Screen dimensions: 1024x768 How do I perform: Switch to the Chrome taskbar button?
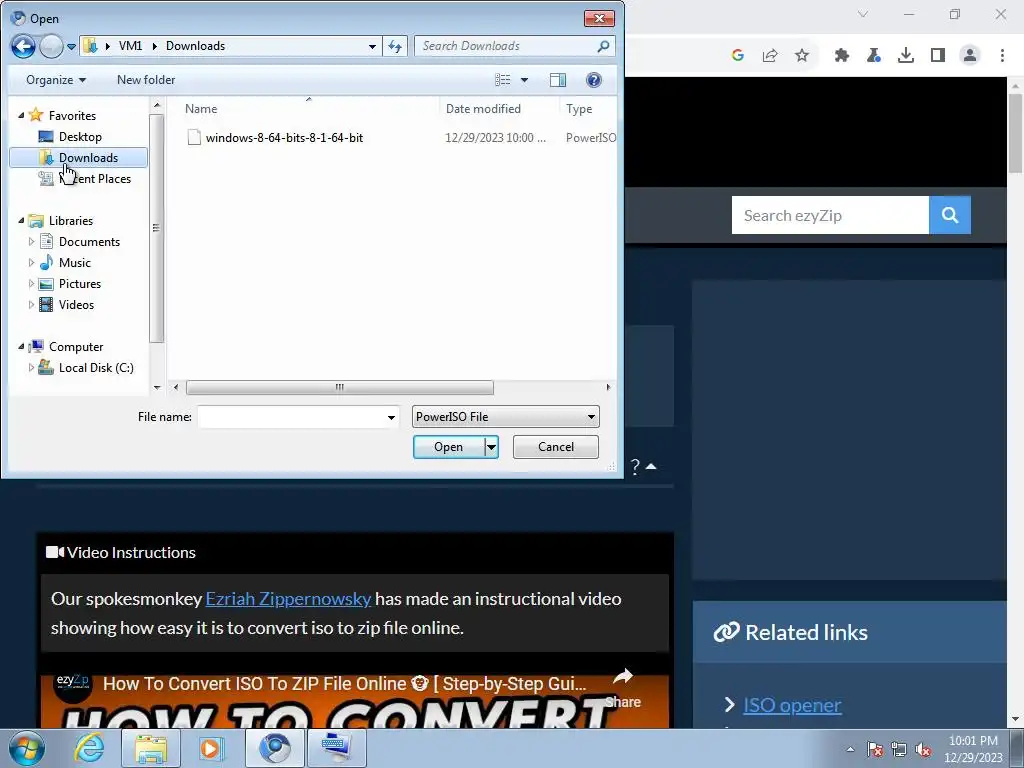tap(274, 748)
